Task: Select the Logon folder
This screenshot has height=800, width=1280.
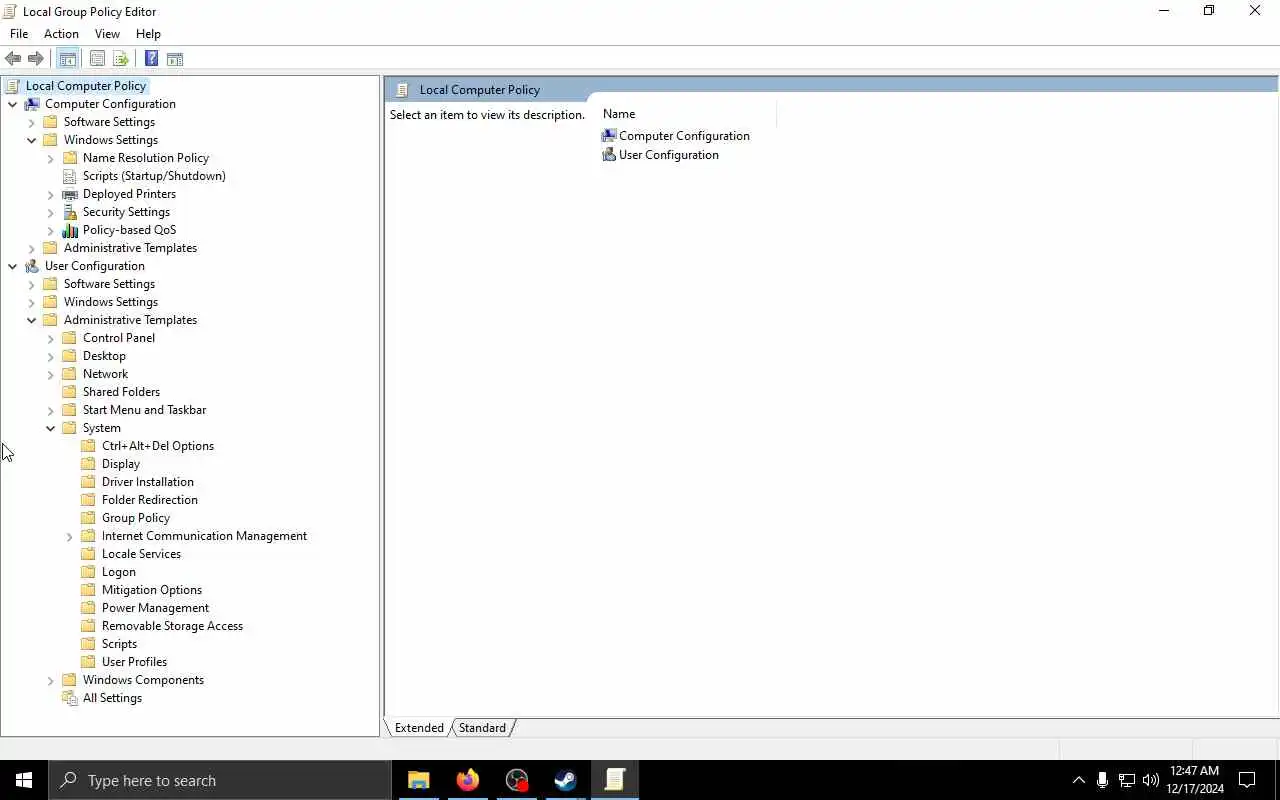Action: click(119, 572)
